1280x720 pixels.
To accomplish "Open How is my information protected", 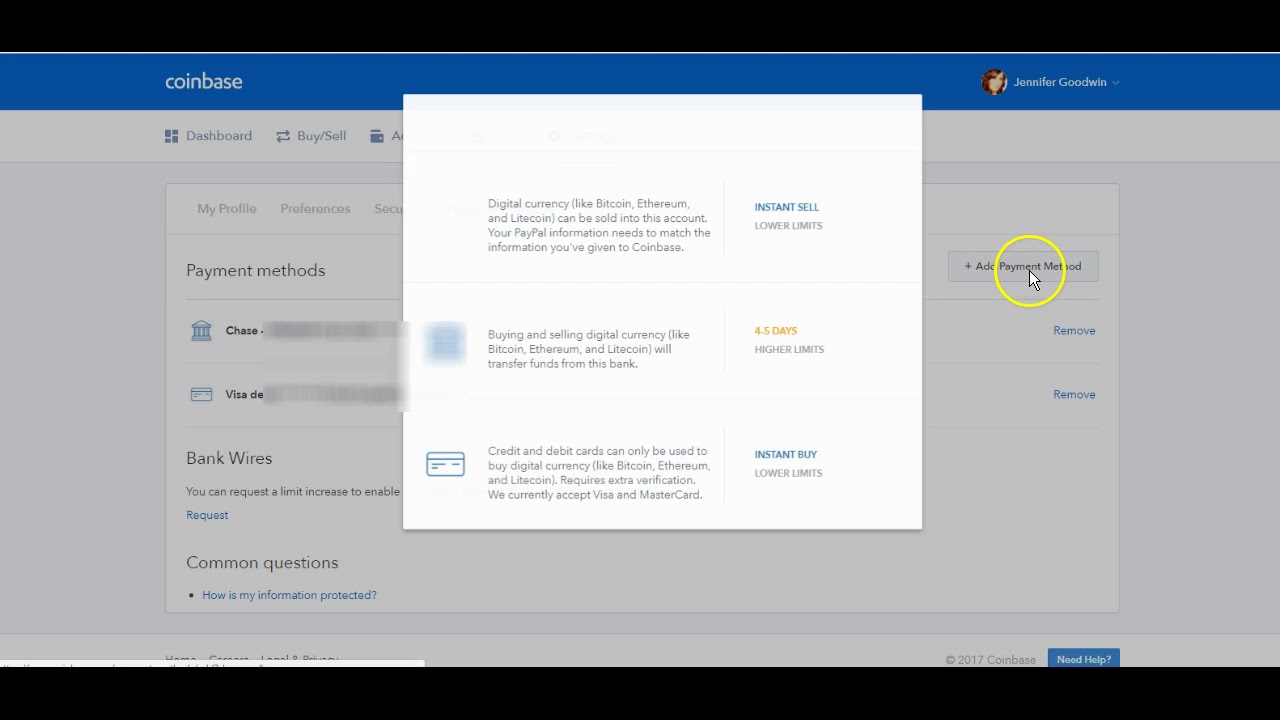I will (289, 595).
